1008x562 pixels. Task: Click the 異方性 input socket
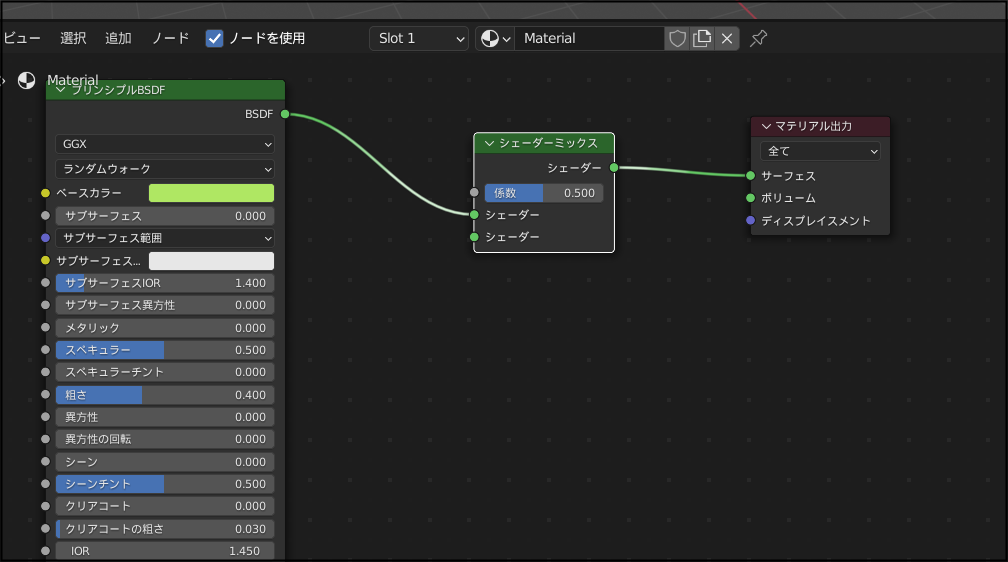pos(45,417)
